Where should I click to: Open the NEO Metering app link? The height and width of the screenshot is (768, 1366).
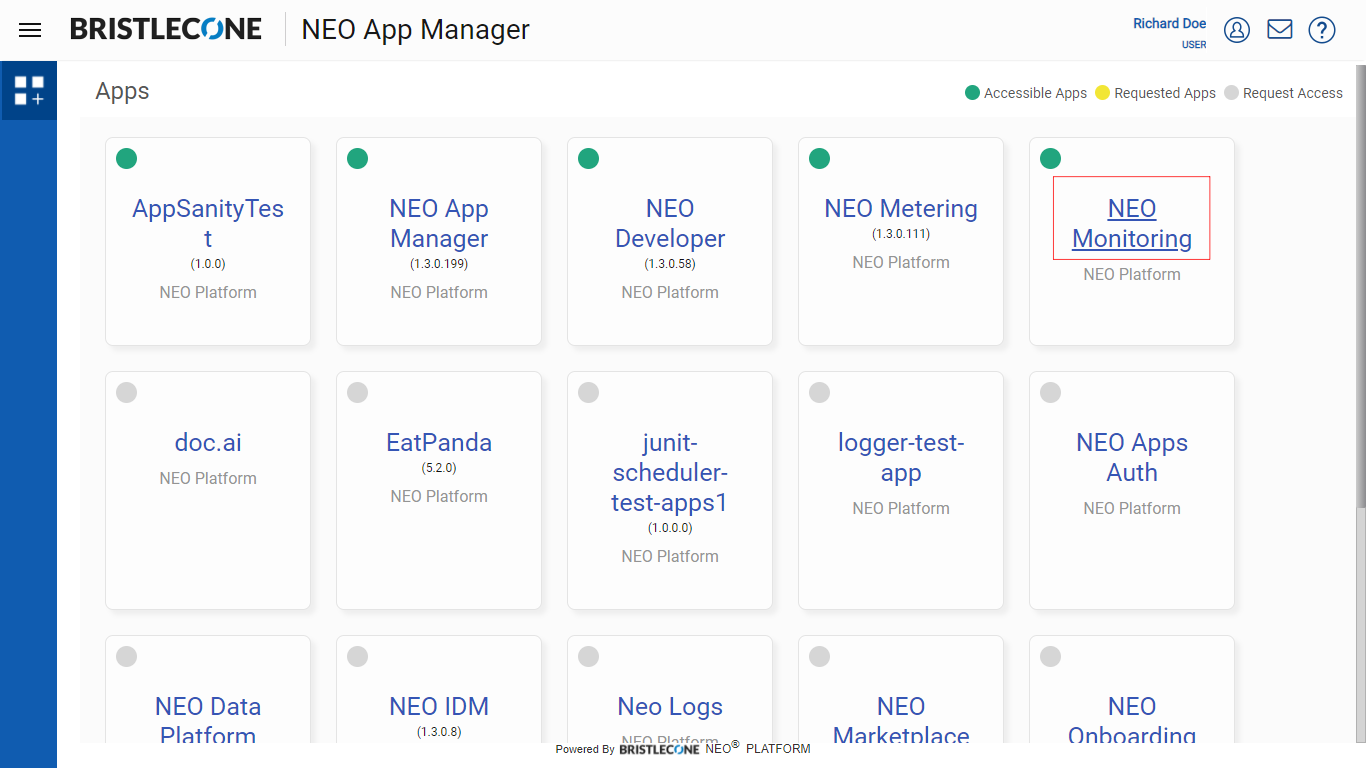point(901,208)
